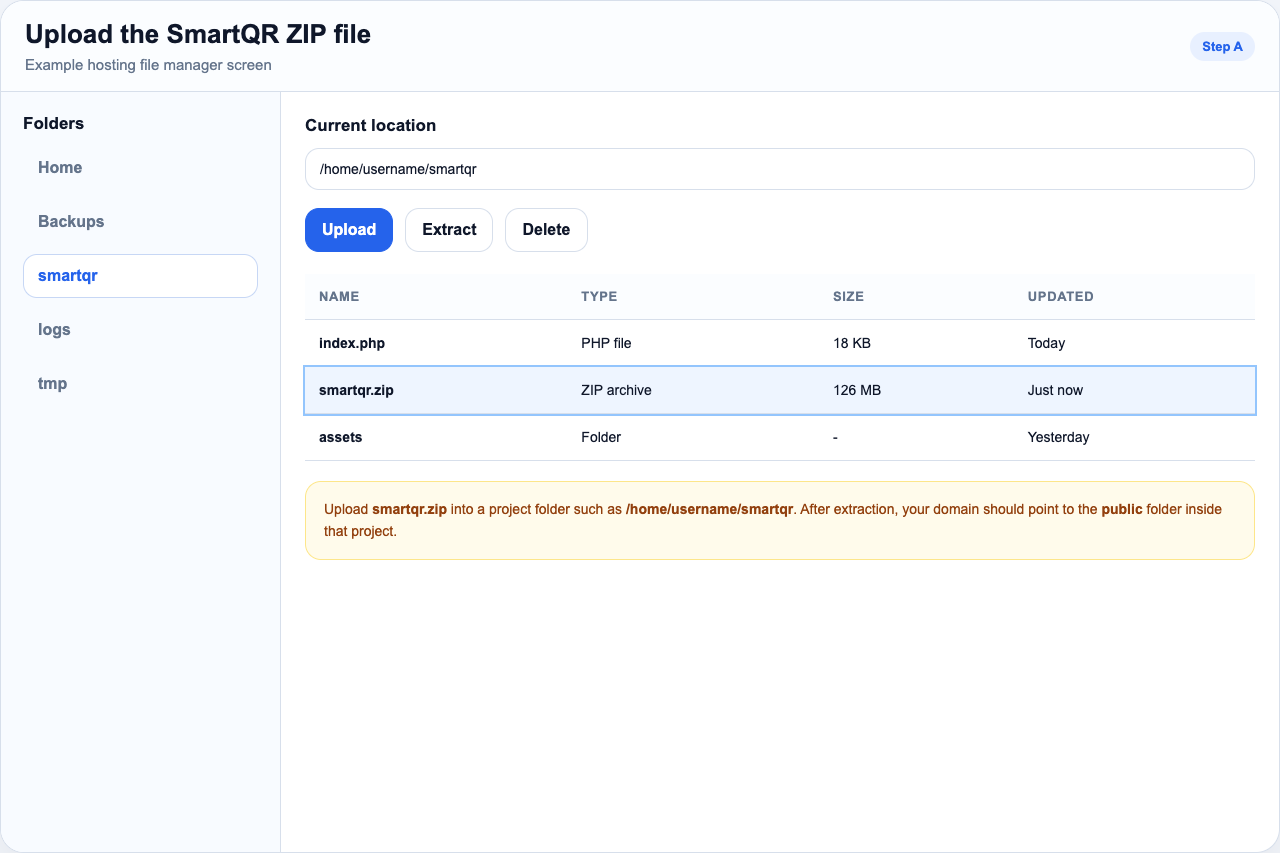Click the 'Today' updated cell

click(x=1046, y=343)
